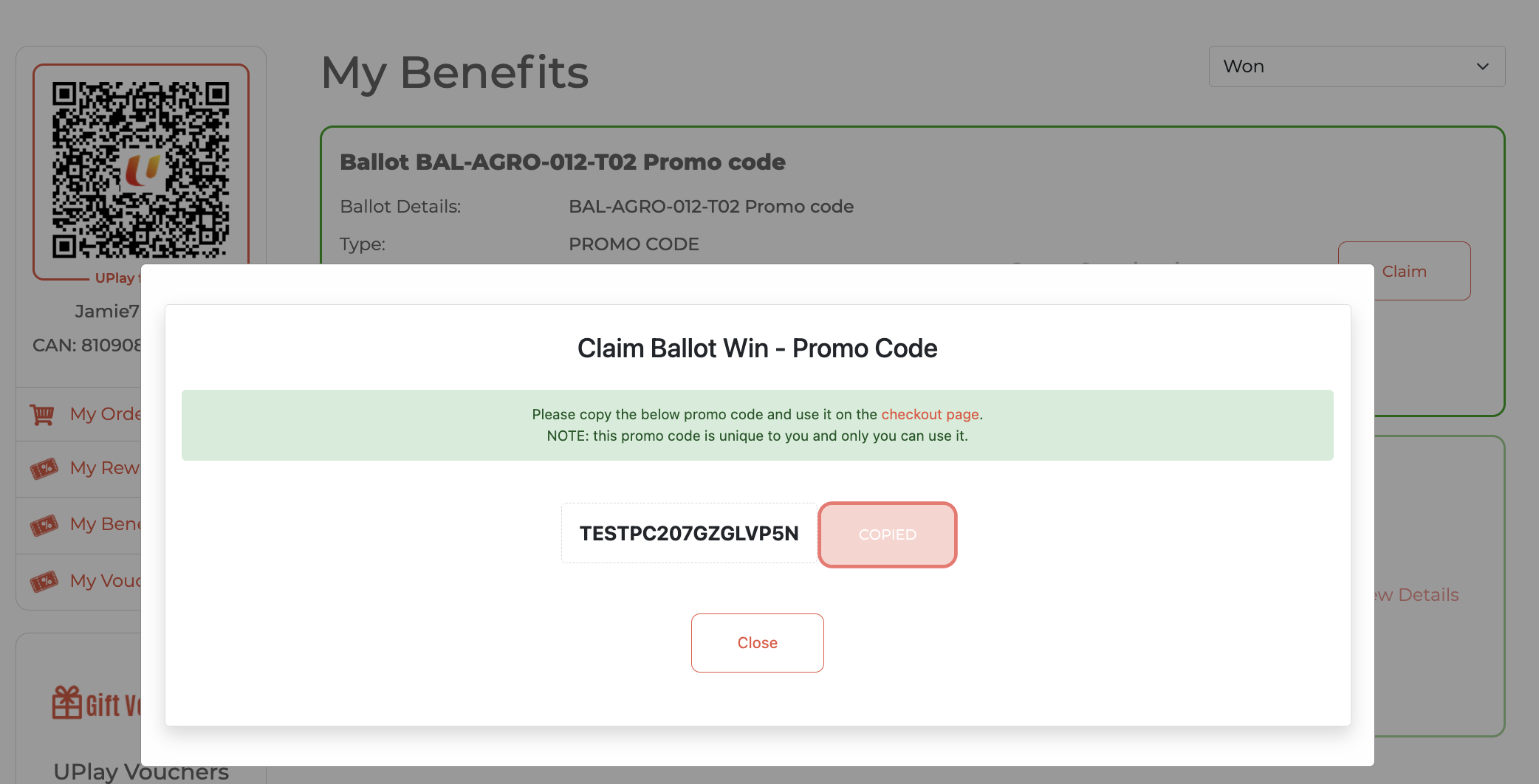This screenshot has height=784, width=1539.
Task: Click the My Orders cart icon
Action: point(42,414)
